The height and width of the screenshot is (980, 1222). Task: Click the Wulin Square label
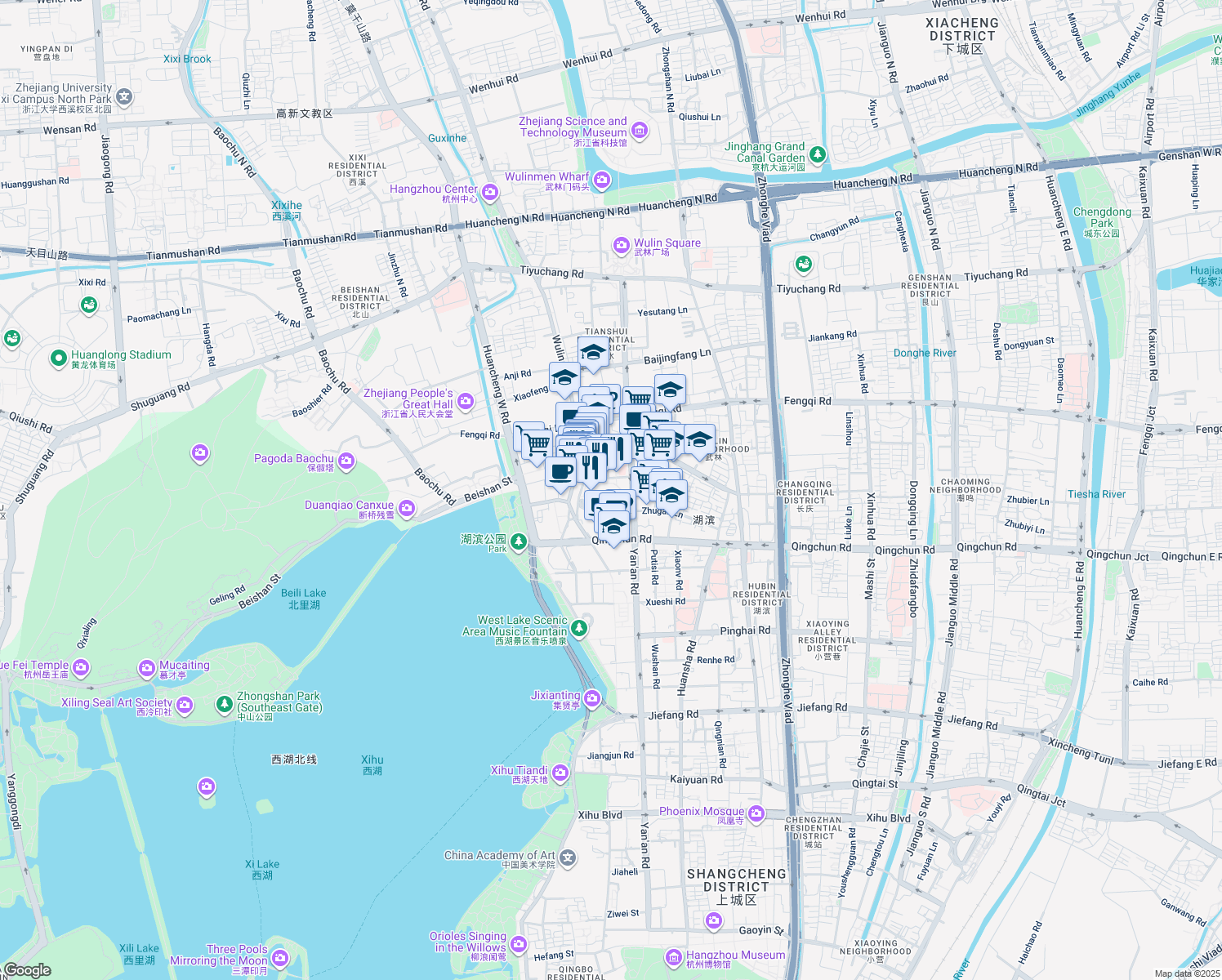666,243
